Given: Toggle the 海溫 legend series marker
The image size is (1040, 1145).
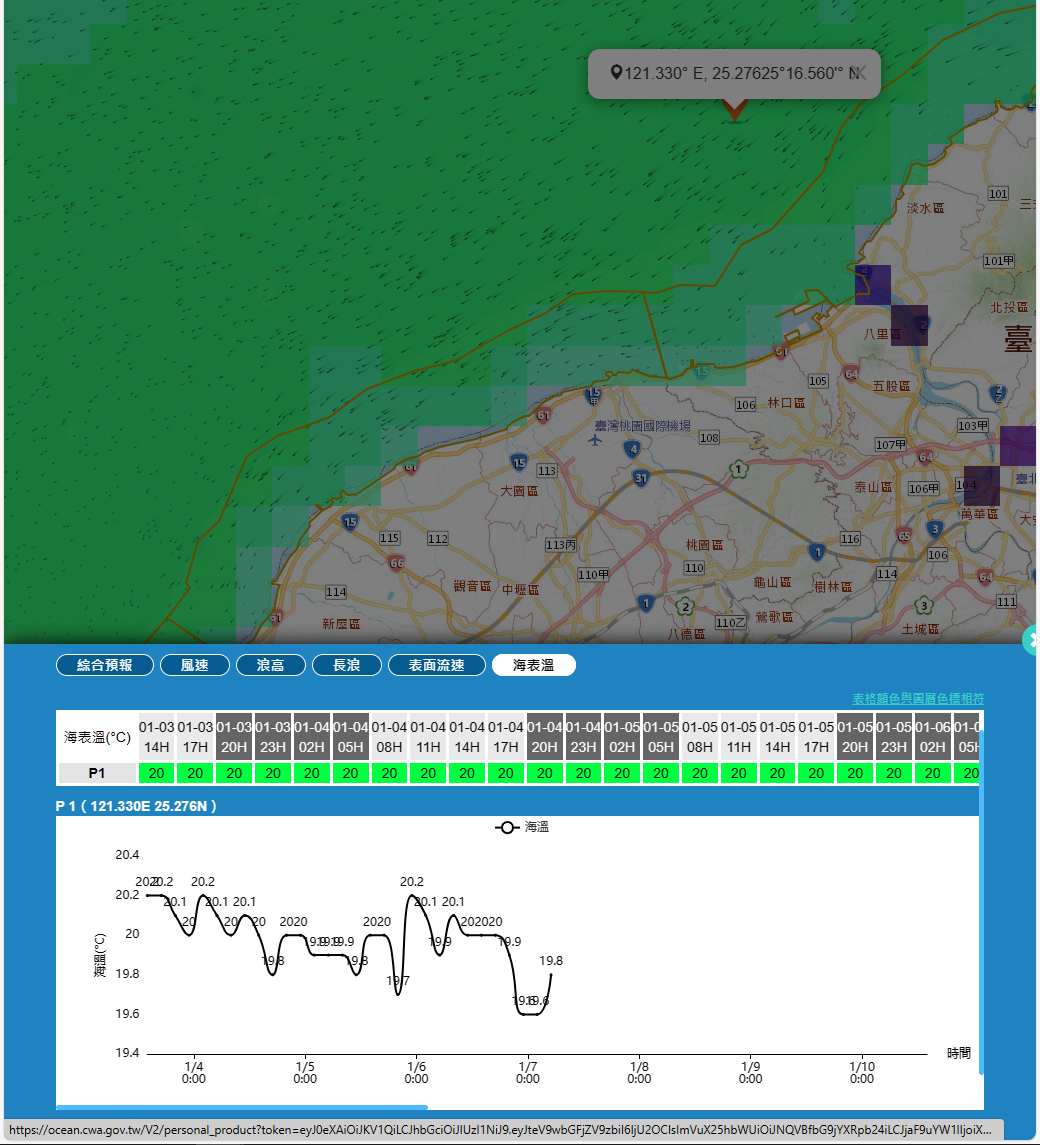Looking at the screenshot, I should (507, 827).
